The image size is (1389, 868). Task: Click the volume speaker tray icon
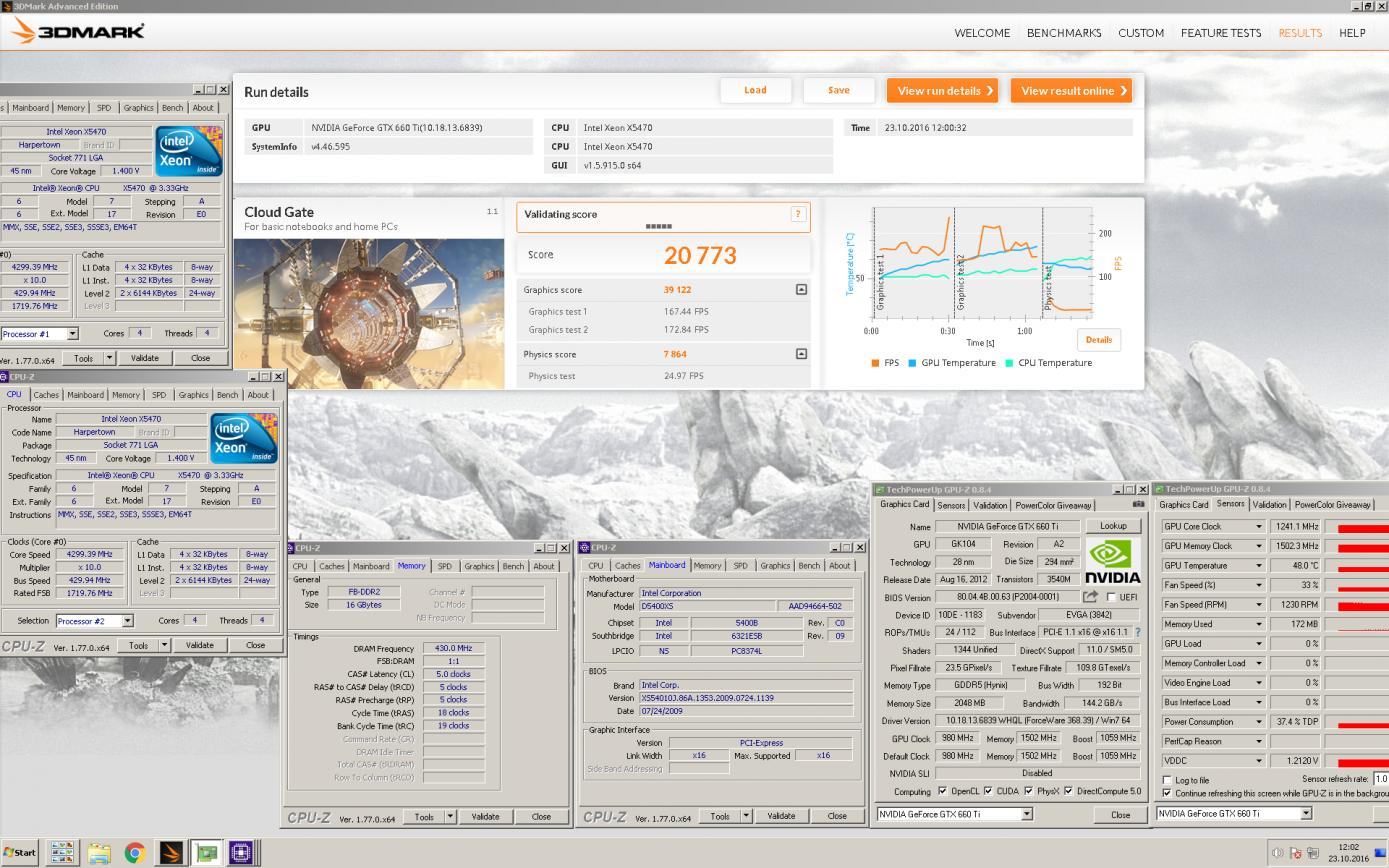[x=1277, y=853]
